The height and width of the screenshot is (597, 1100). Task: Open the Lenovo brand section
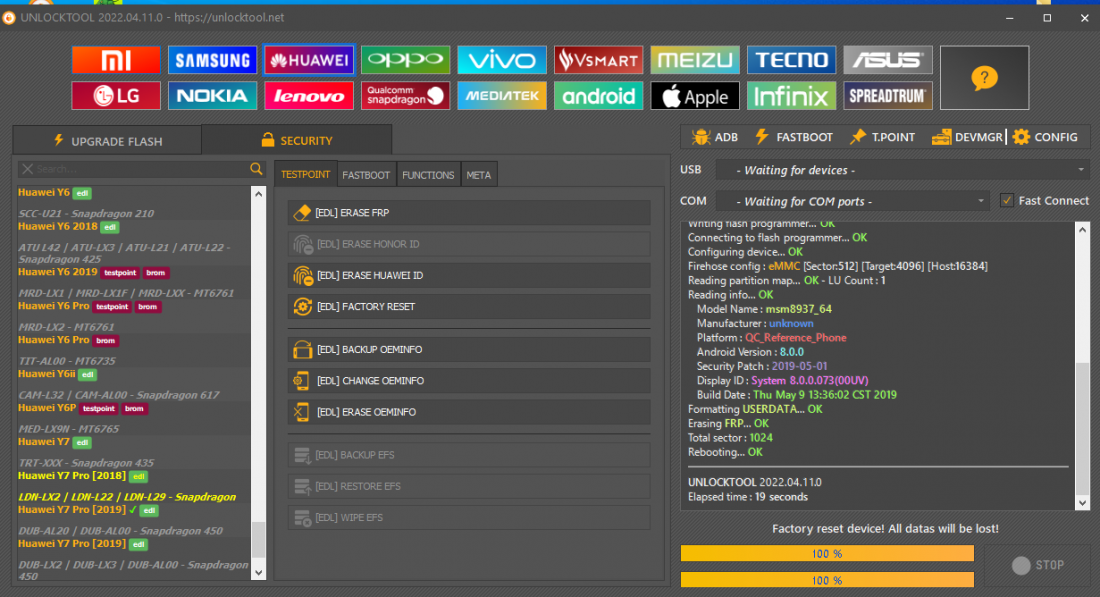pos(309,96)
